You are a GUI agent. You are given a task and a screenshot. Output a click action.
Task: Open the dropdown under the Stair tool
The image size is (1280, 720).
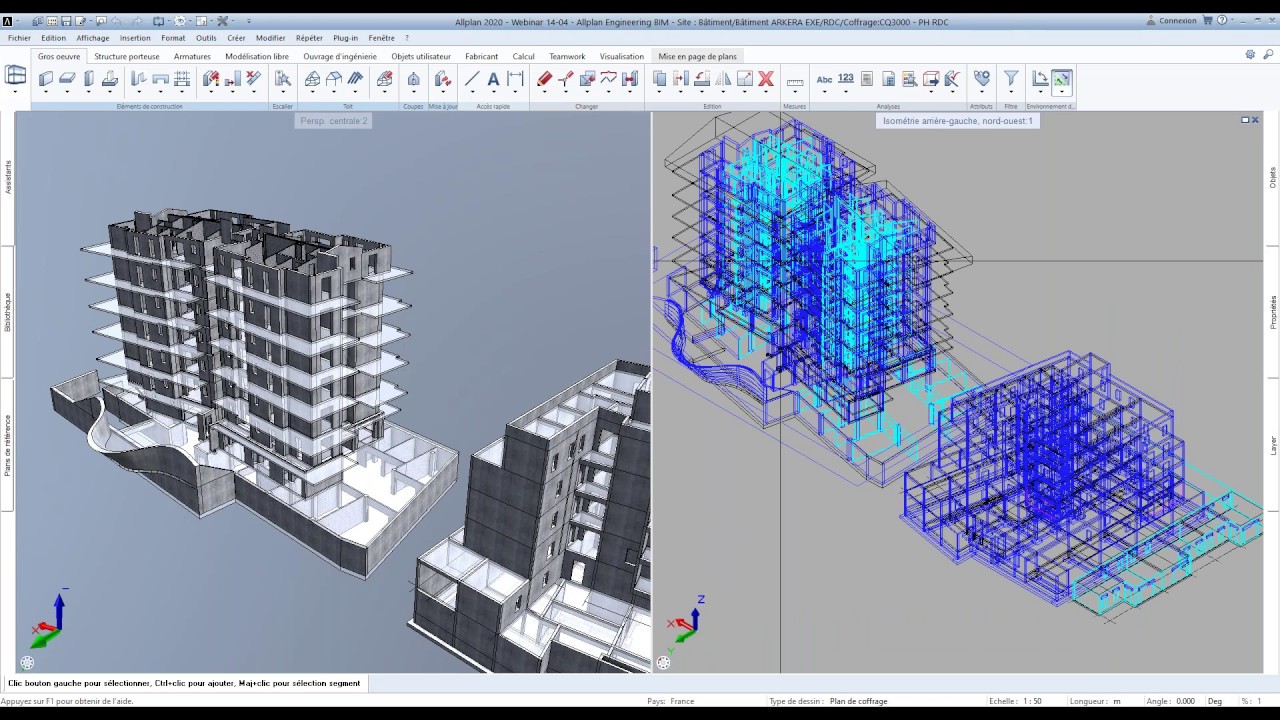coord(283,92)
